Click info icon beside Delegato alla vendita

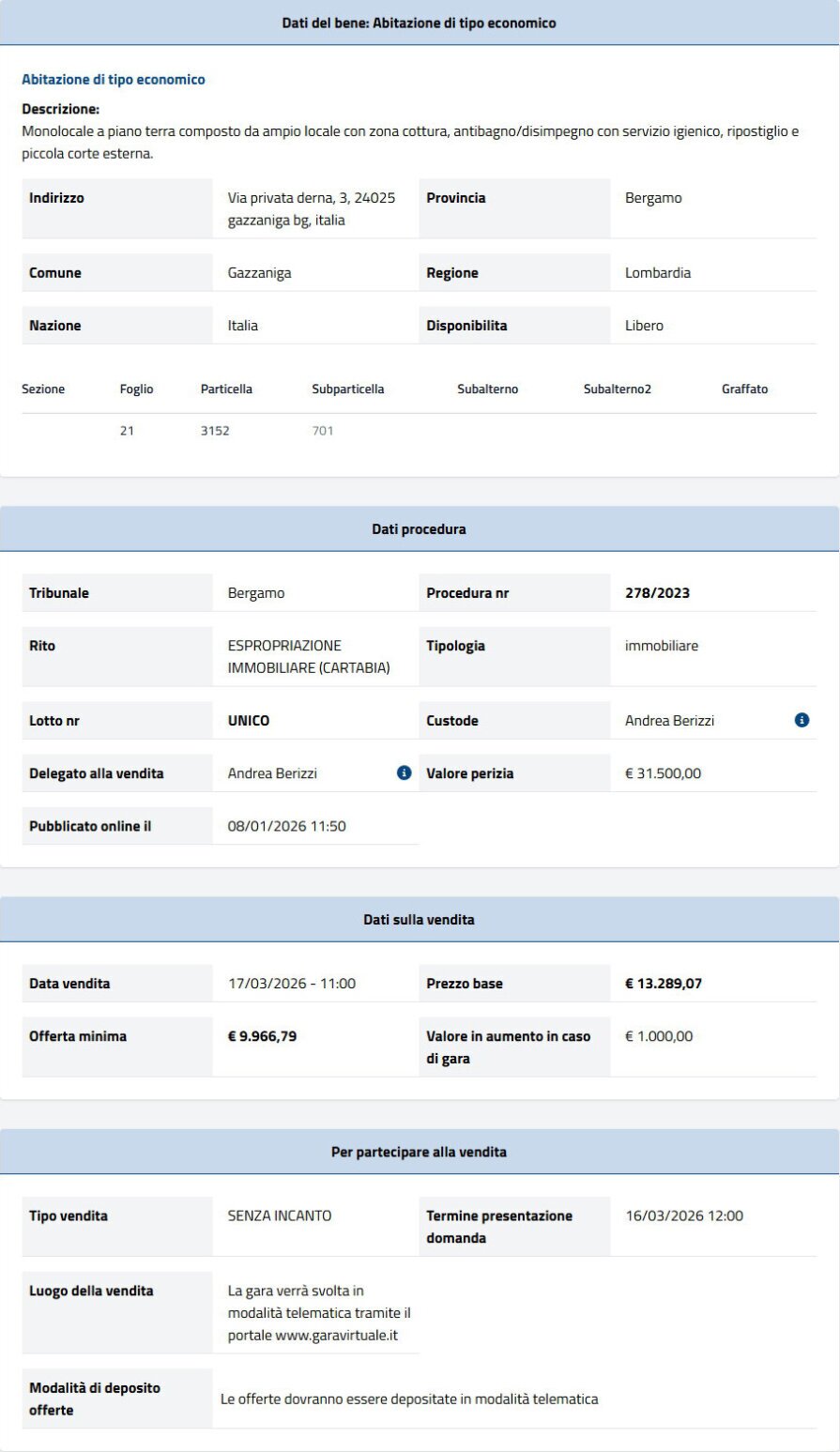pos(403,772)
